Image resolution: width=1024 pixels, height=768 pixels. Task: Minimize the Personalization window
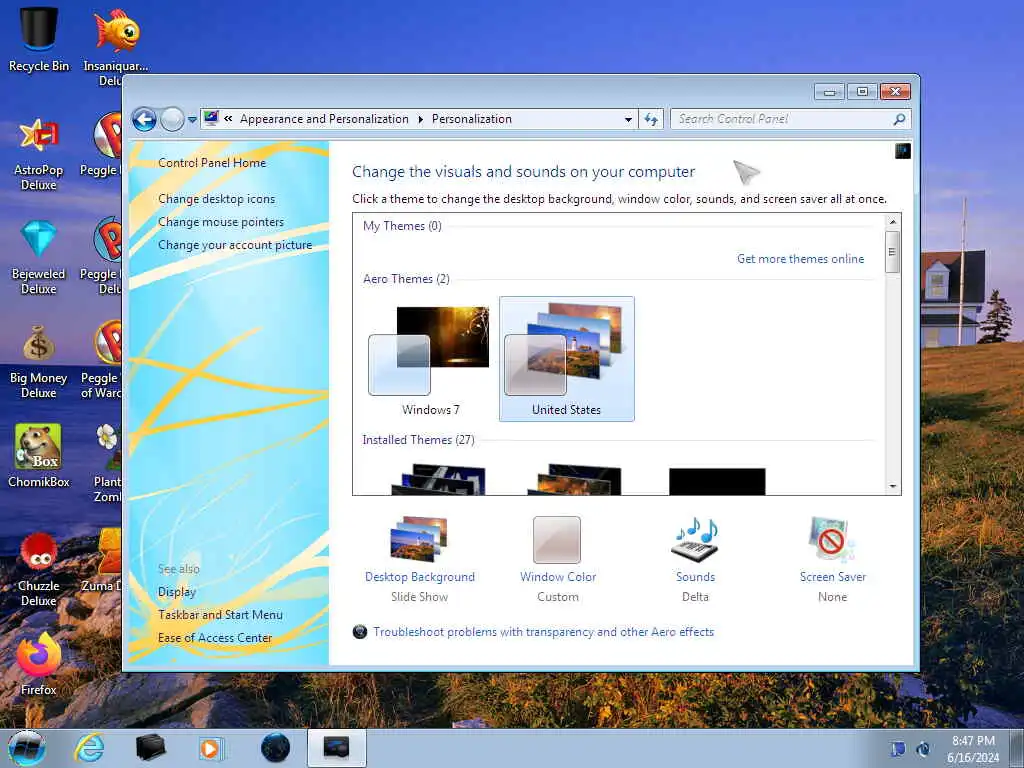(x=829, y=91)
